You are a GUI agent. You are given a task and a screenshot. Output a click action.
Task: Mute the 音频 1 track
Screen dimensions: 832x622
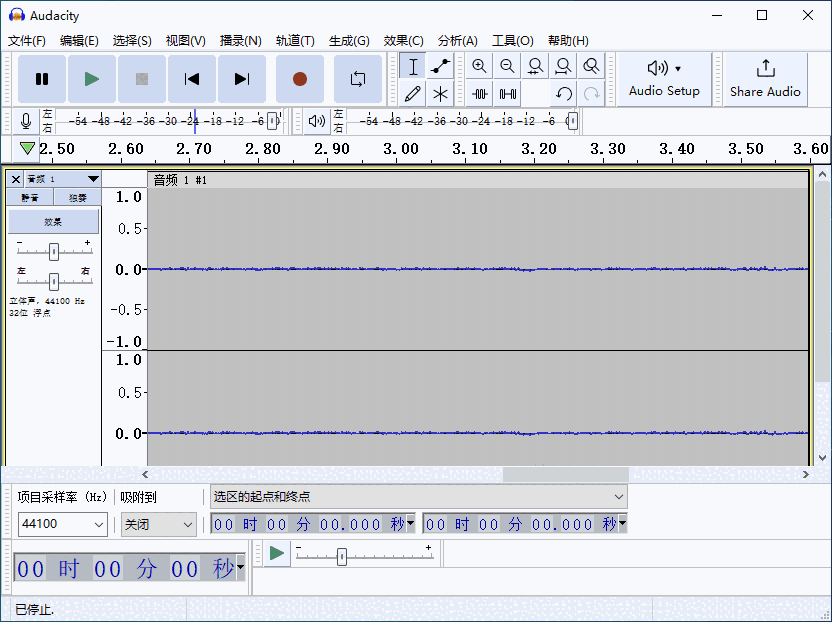coord(30,197)
